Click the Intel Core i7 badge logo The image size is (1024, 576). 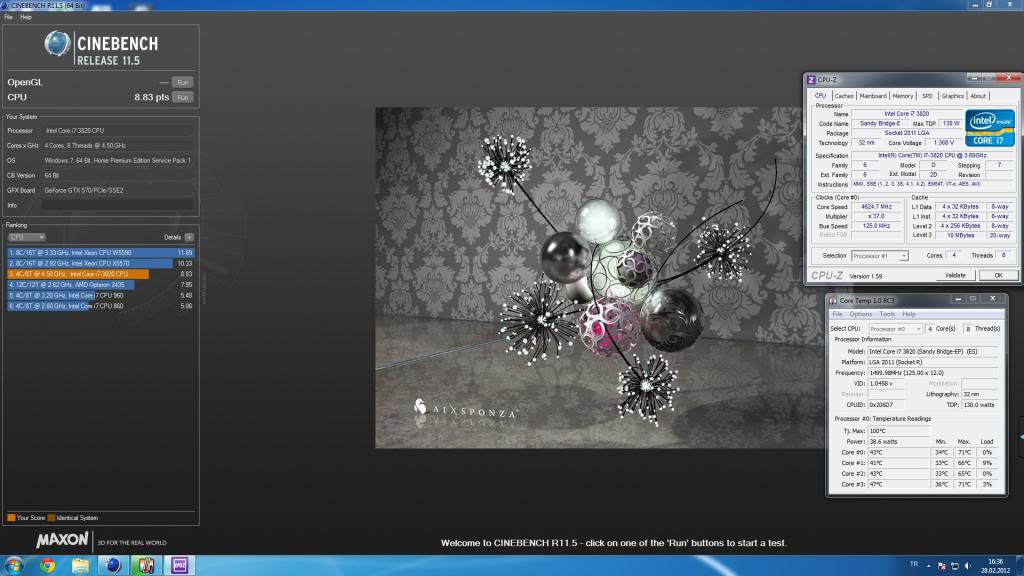coord(989,128)
